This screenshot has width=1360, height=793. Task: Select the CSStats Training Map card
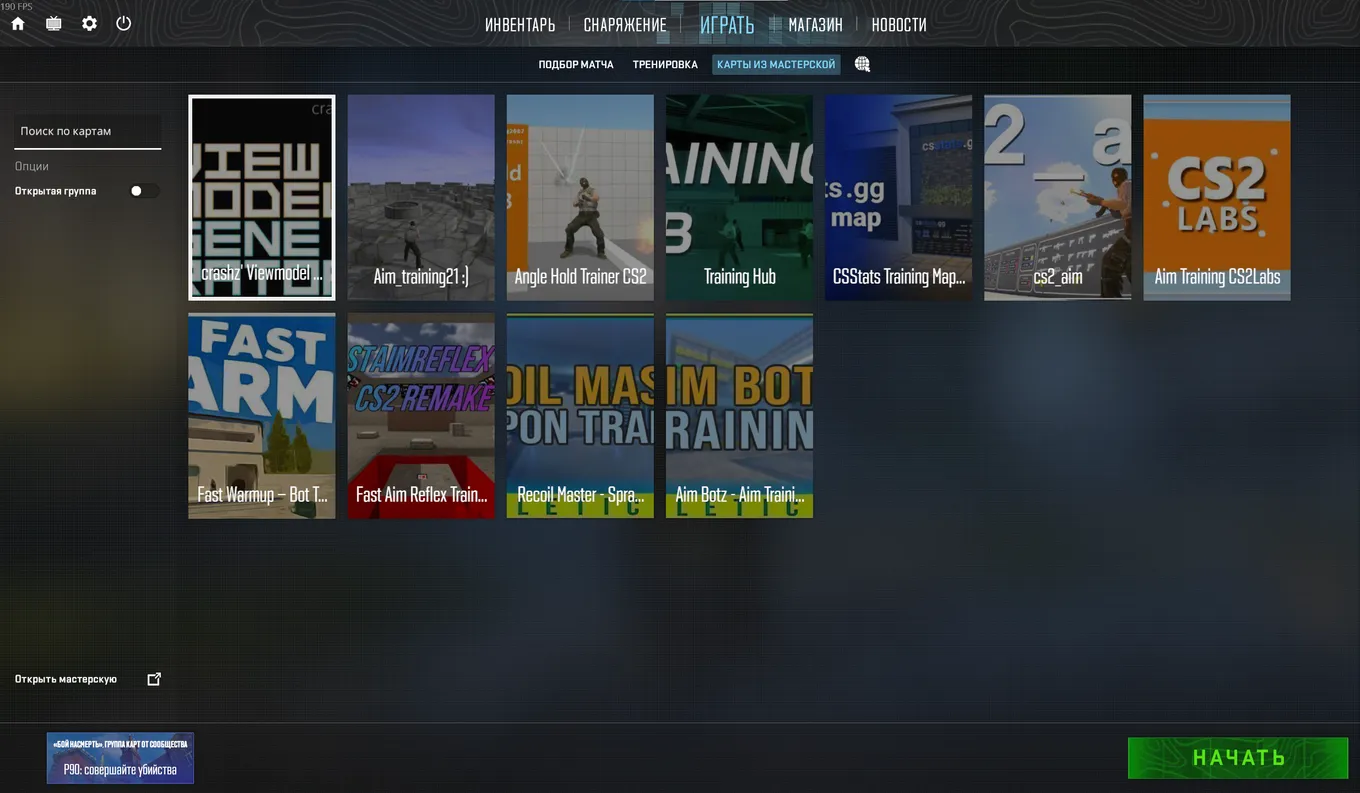(x=899, y=197)
